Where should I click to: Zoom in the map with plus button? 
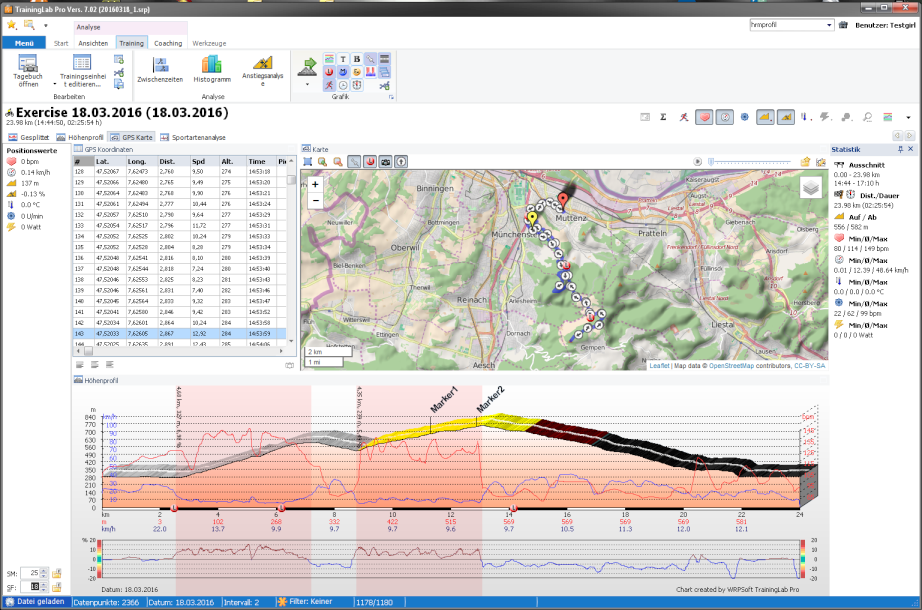click(316, 184)
